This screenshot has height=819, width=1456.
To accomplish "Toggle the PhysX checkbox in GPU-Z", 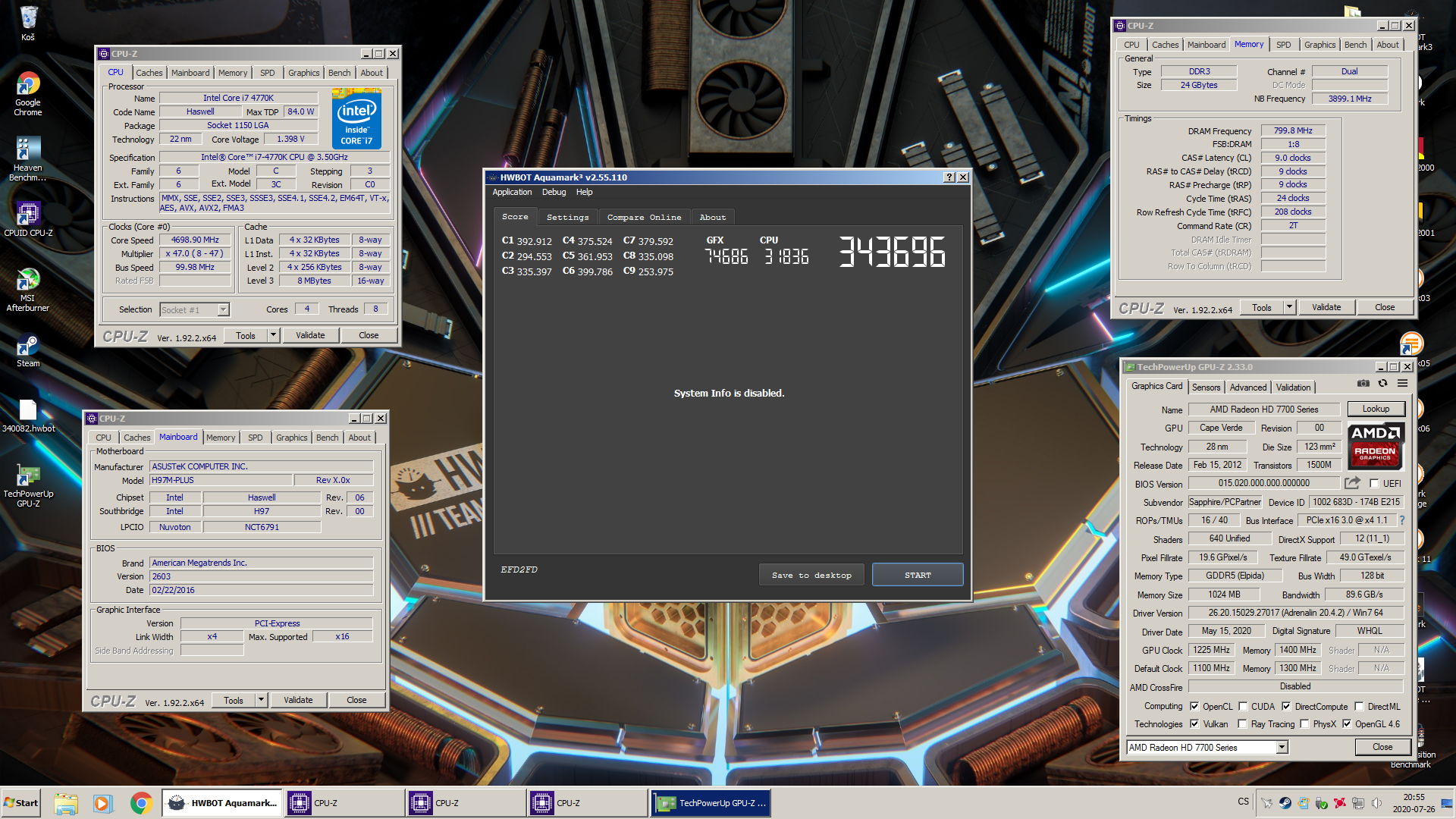I will pos(1304,724).
